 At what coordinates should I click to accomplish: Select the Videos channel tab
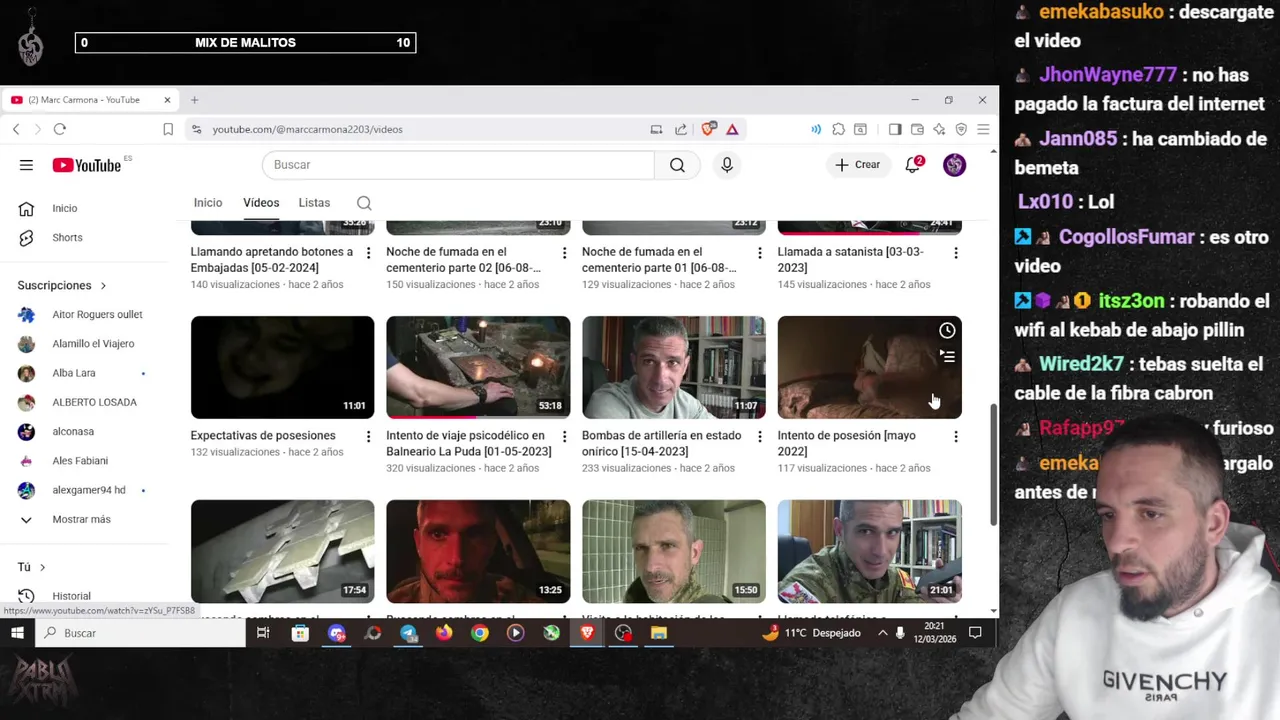(261, 203)
